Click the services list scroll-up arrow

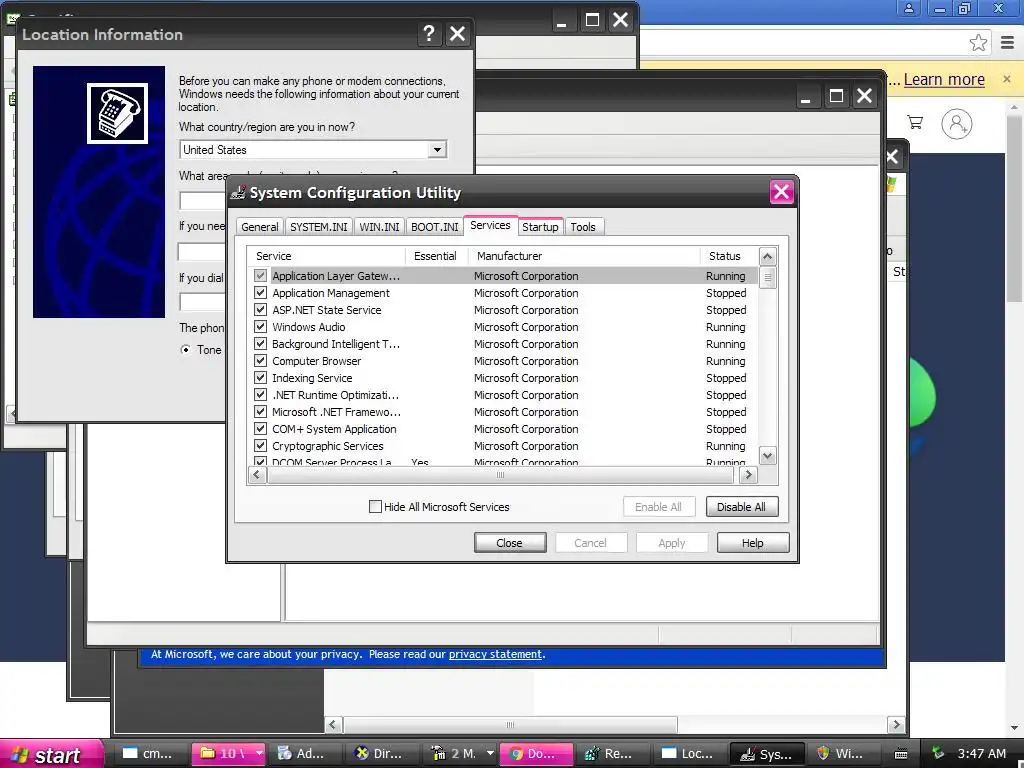(768, 256)
